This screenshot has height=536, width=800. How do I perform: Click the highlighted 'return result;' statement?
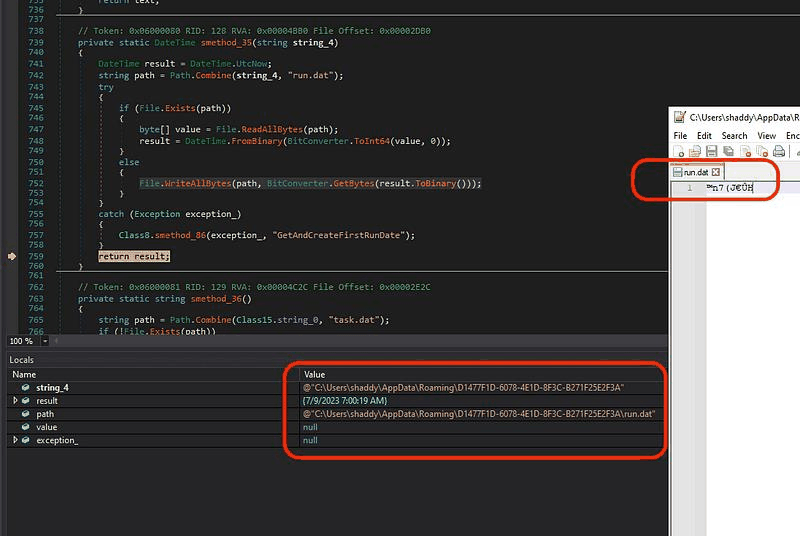pos(134,256)
